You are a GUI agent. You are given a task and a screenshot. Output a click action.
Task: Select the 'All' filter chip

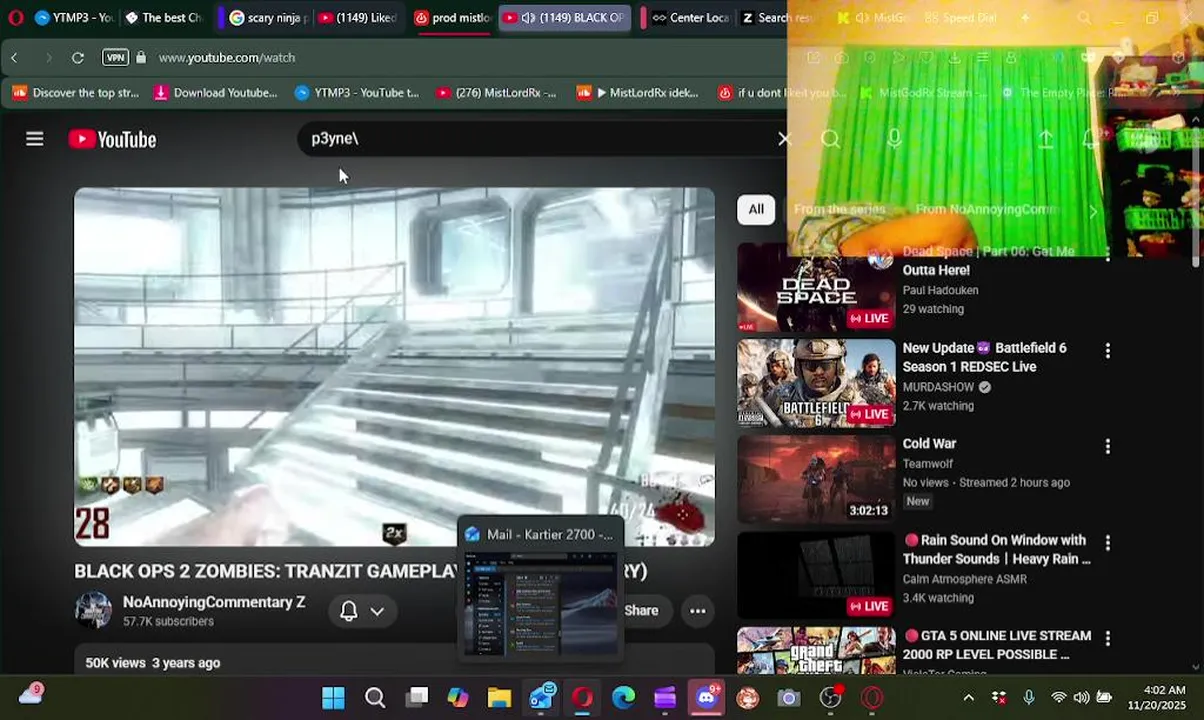click(x=756, y=209)
